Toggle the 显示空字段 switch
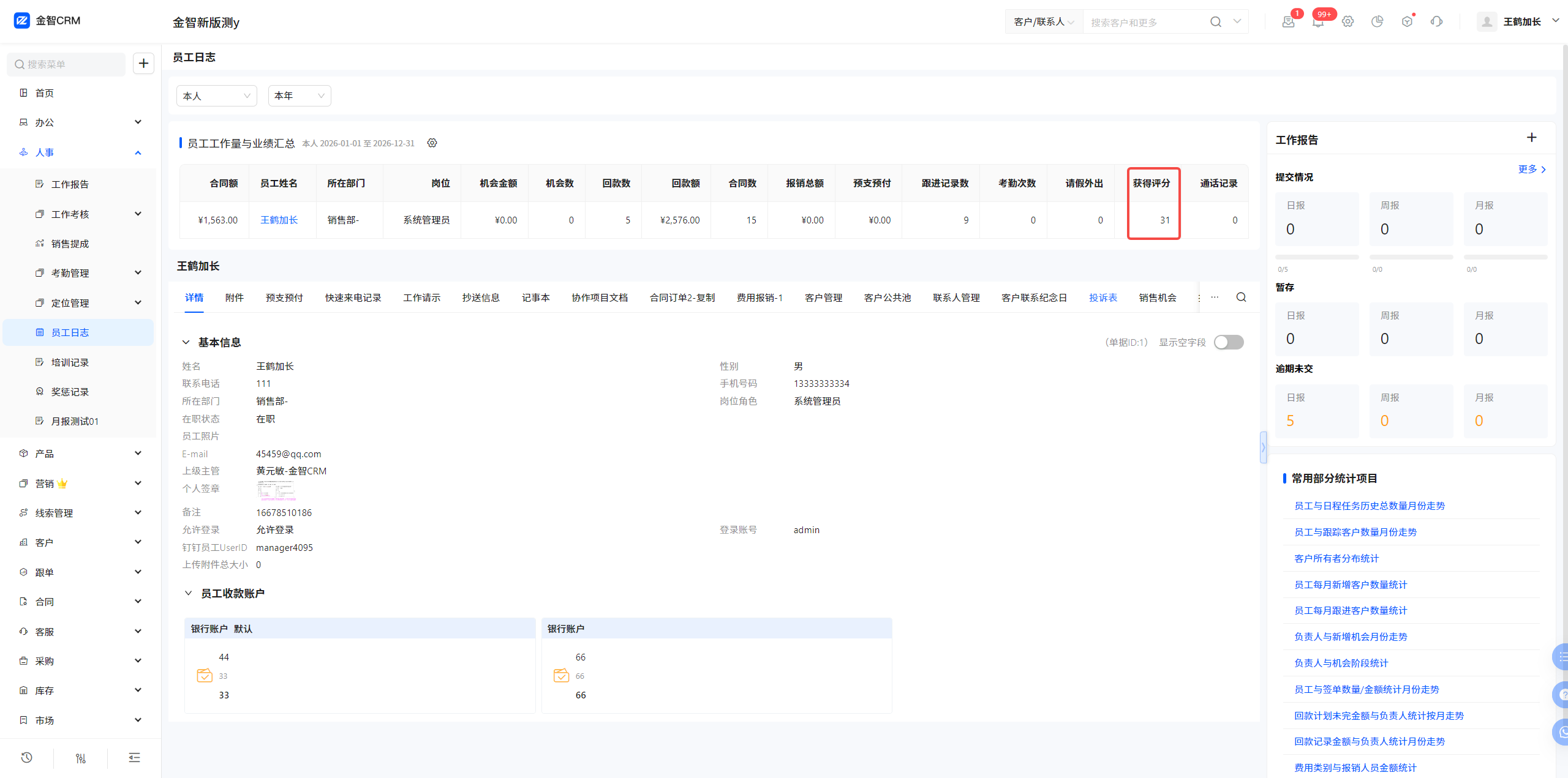 [1228, 342]
